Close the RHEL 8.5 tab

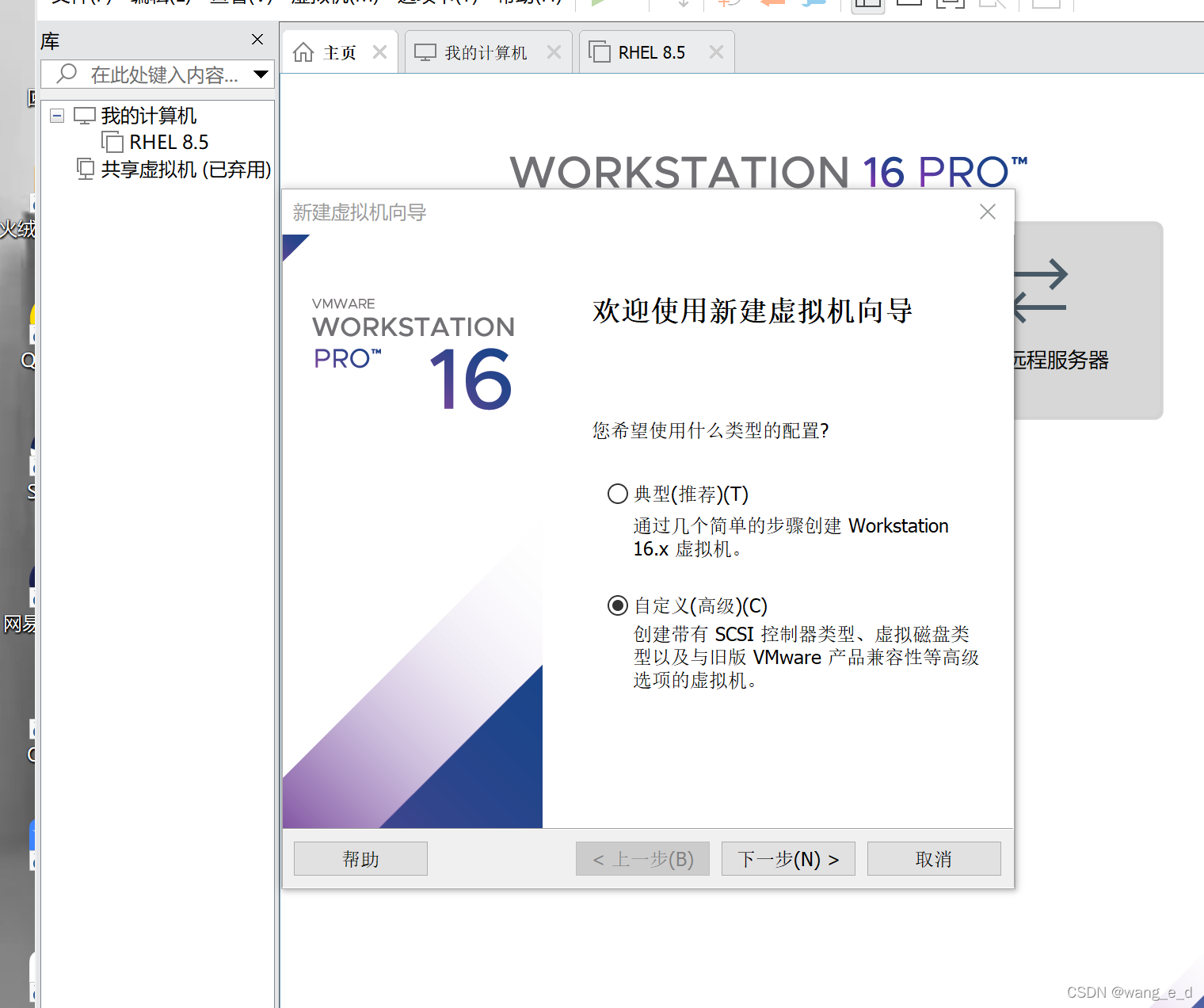[x=716, y=52]
